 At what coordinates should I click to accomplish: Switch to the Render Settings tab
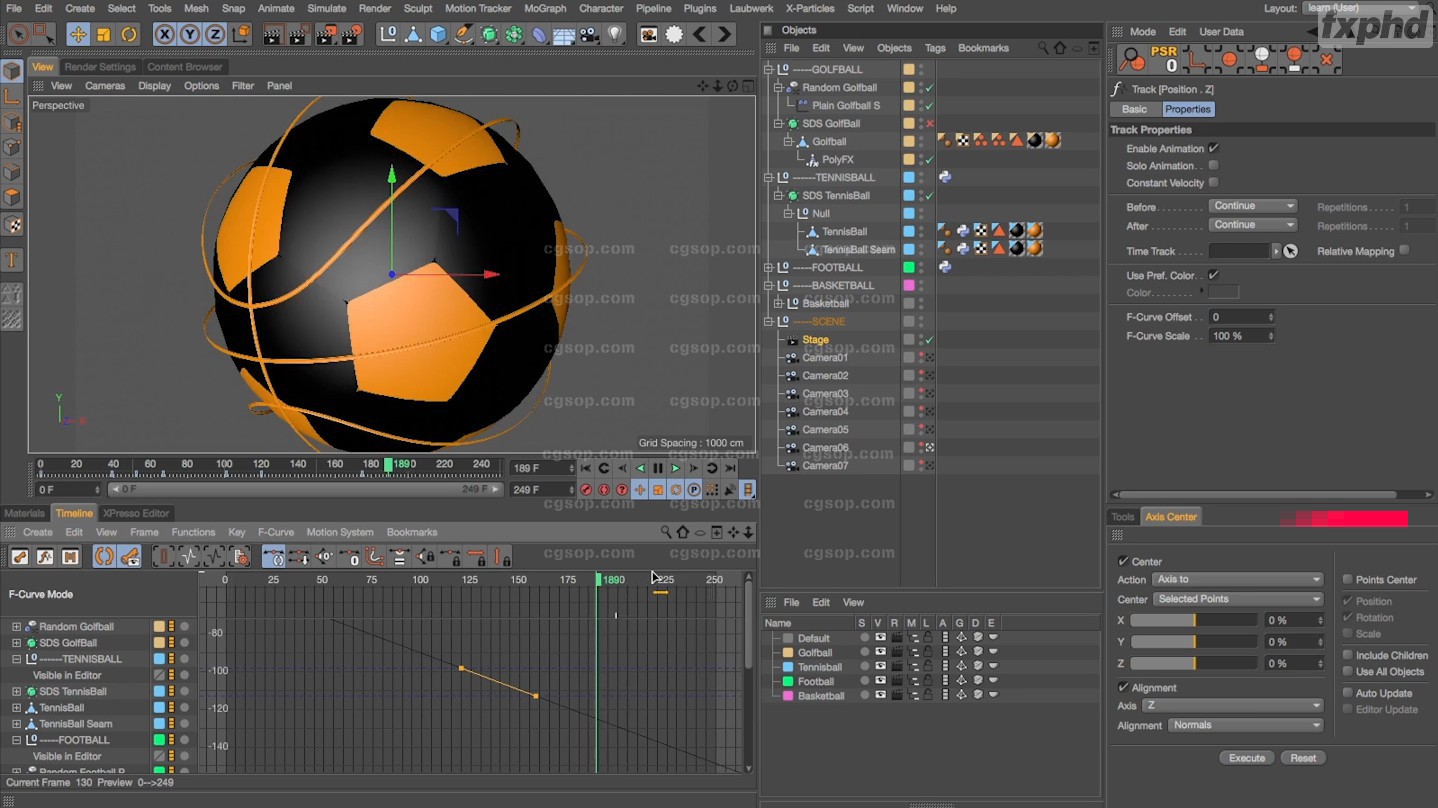click(100, 67)
